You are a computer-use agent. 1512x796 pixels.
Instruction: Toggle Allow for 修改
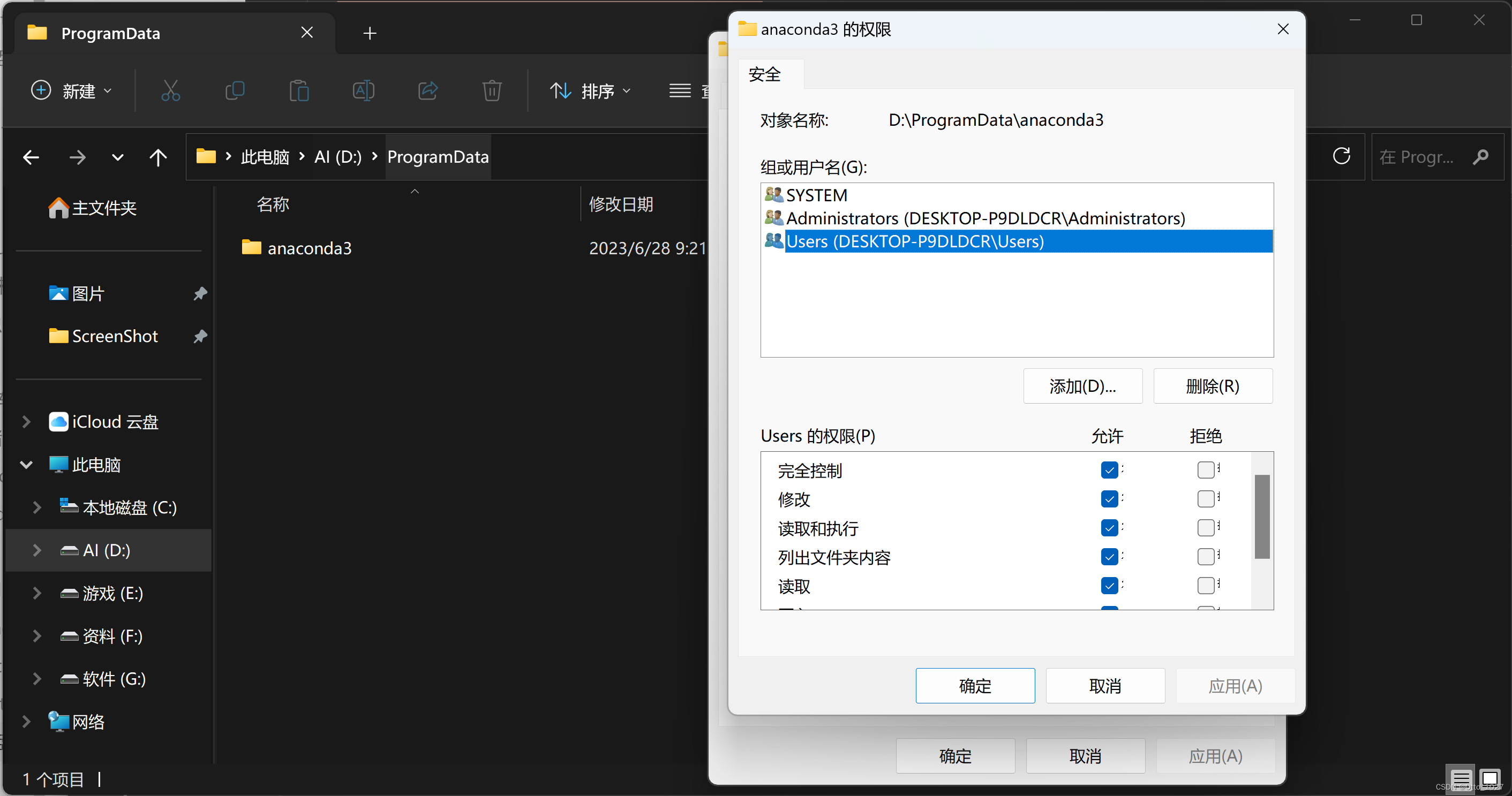click(x=1109, y=498)
